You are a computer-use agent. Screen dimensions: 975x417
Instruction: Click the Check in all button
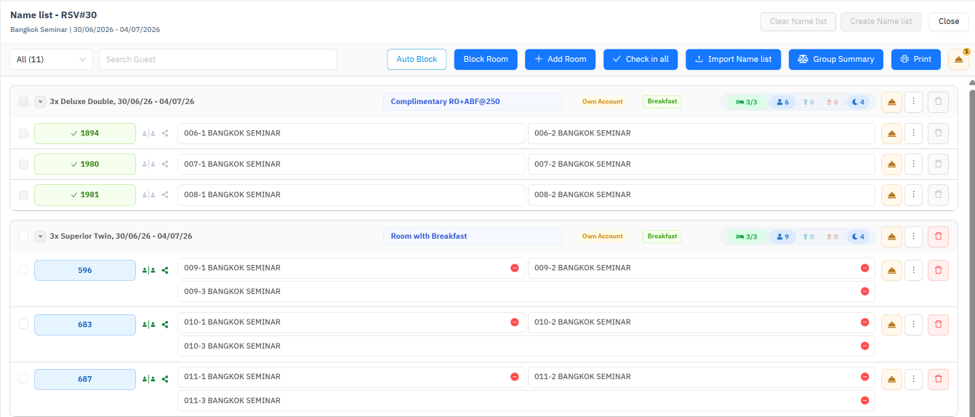(x=640, y=60)
